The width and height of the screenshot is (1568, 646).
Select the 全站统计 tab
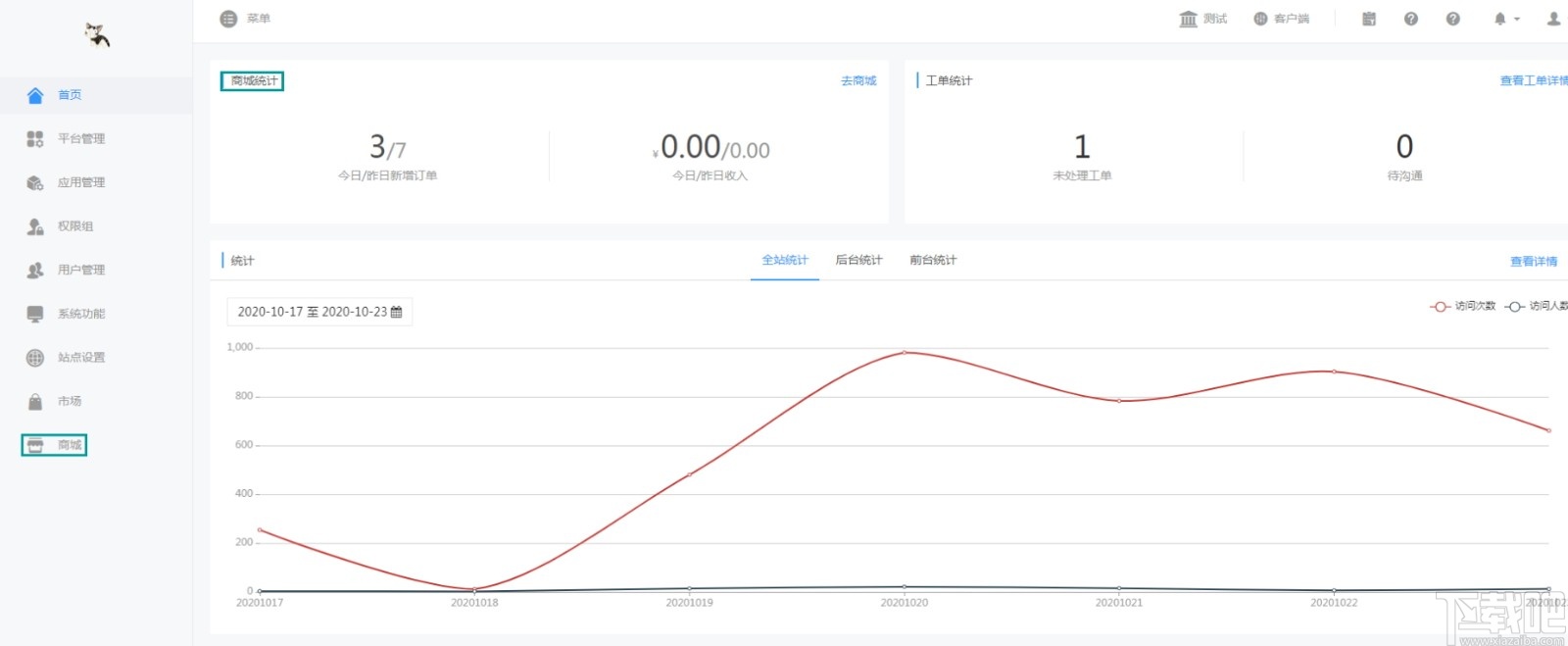click(785, 260)
